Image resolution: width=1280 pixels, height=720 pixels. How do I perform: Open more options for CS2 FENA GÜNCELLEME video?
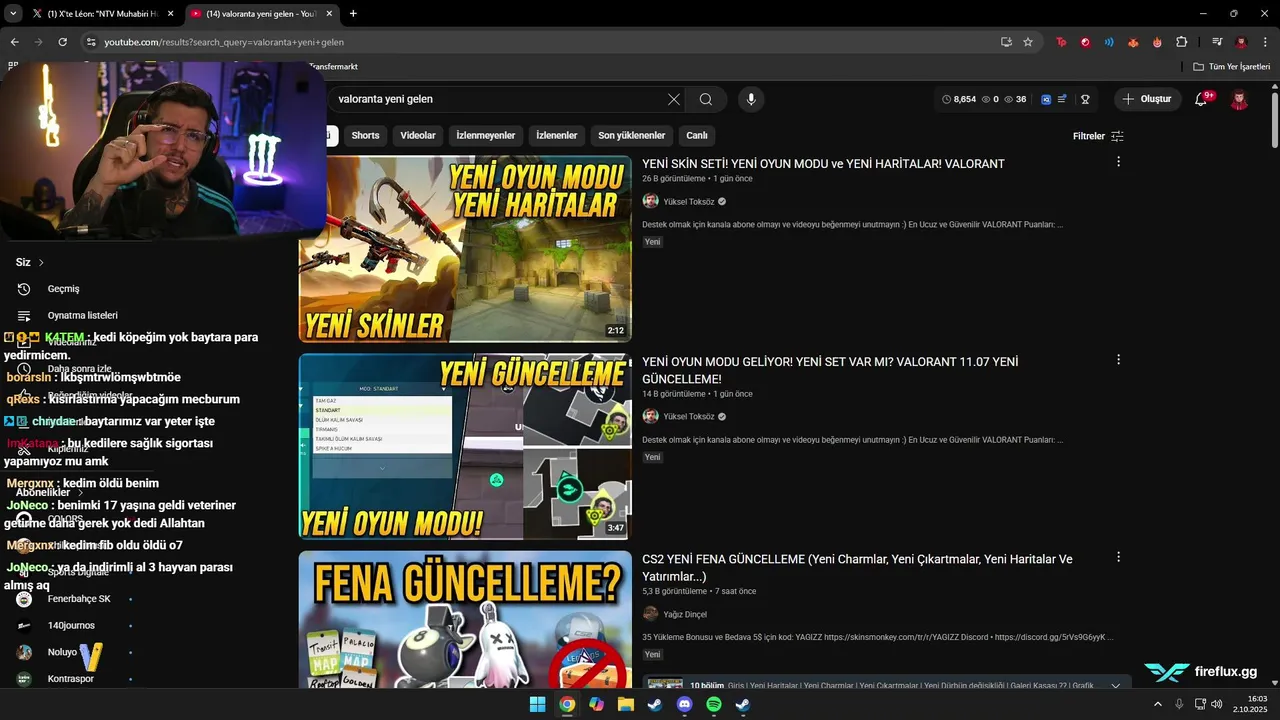(x=1118, y=557)
